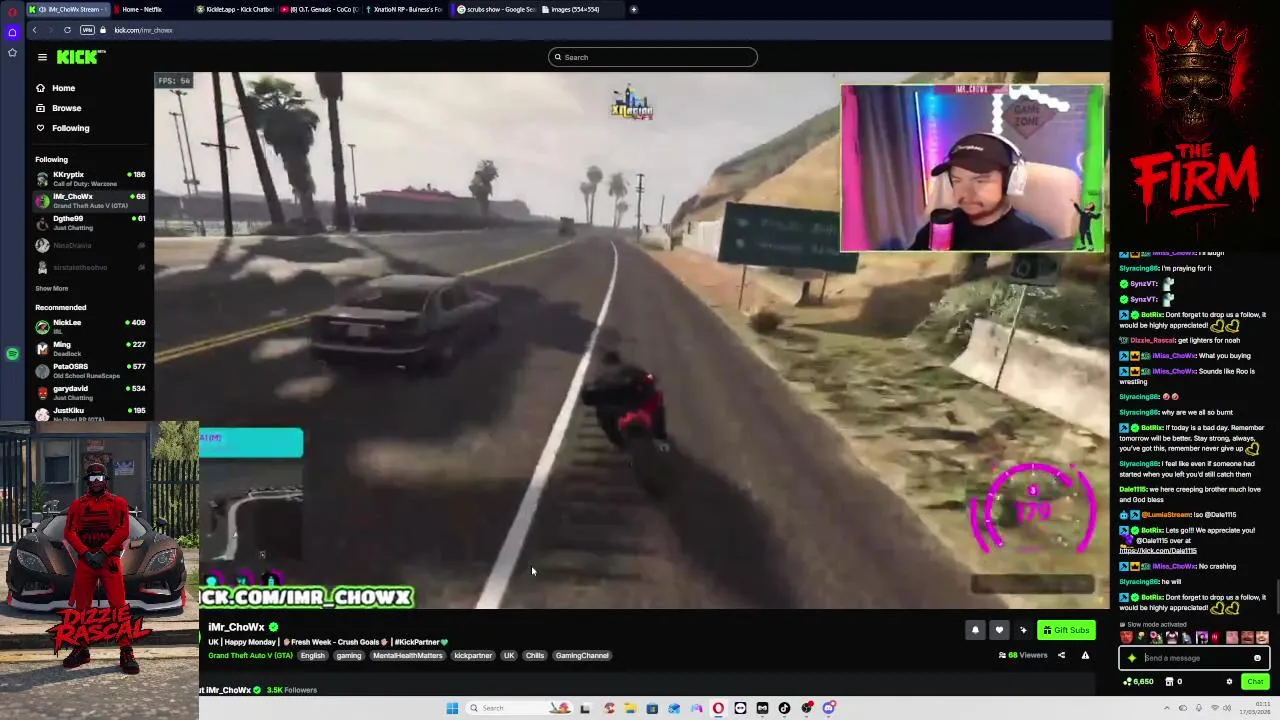The height and width of the screenshot is (720, 1280).
Task: Toggle stream notifications bell
Action: [975, 630]
